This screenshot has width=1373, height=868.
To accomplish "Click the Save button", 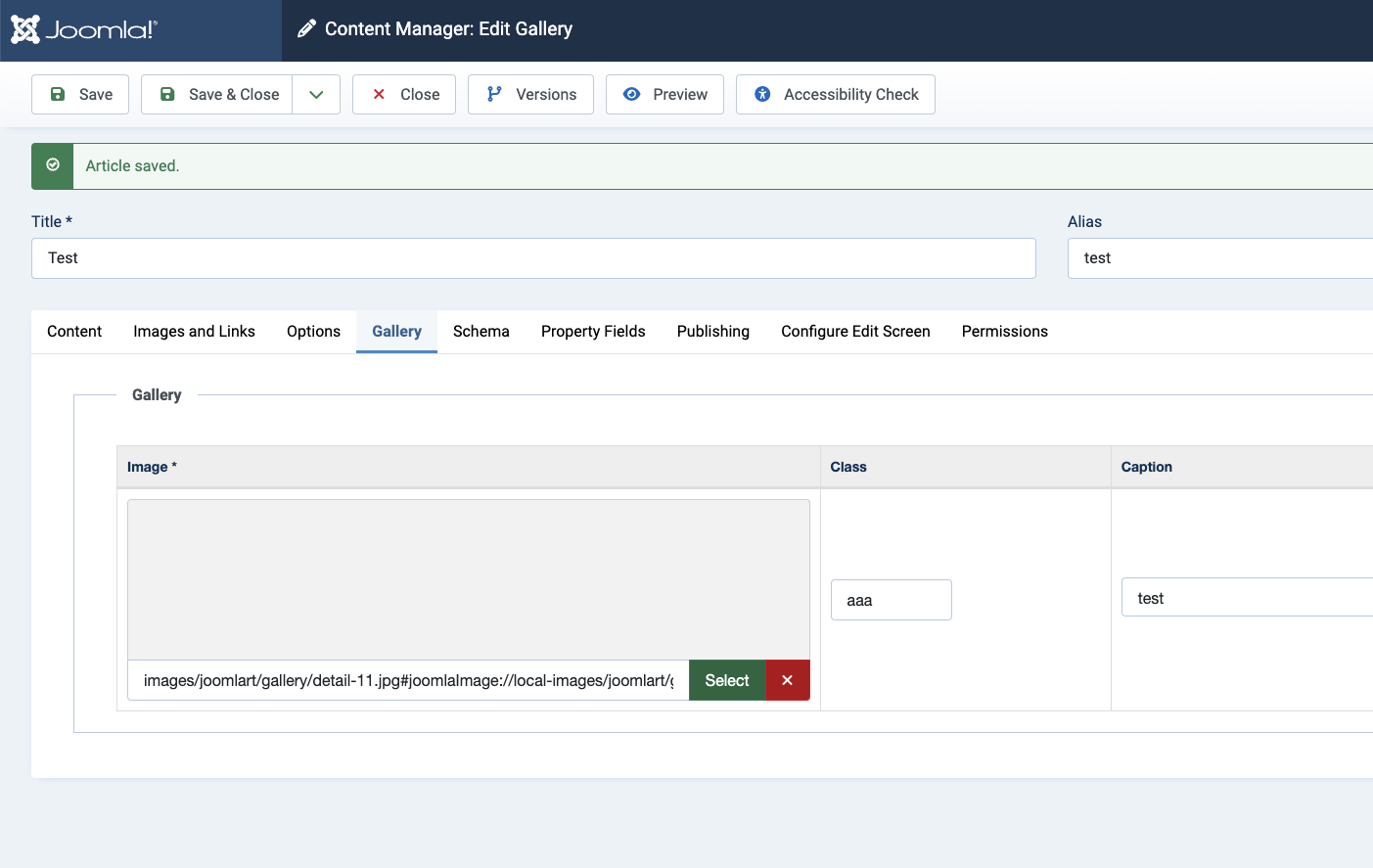I will (80, 95).
